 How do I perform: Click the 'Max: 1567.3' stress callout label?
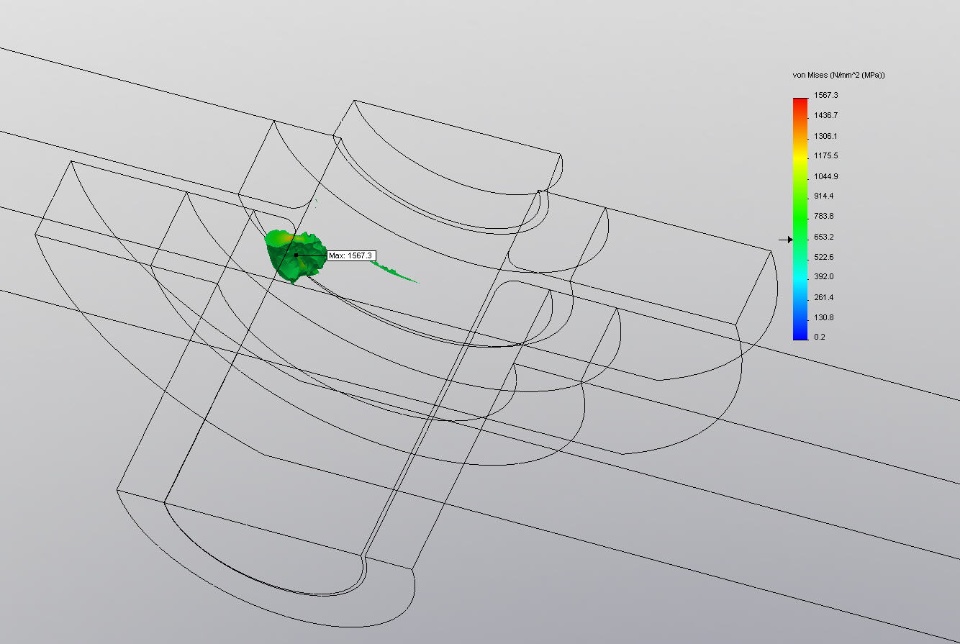pos(351,255)
